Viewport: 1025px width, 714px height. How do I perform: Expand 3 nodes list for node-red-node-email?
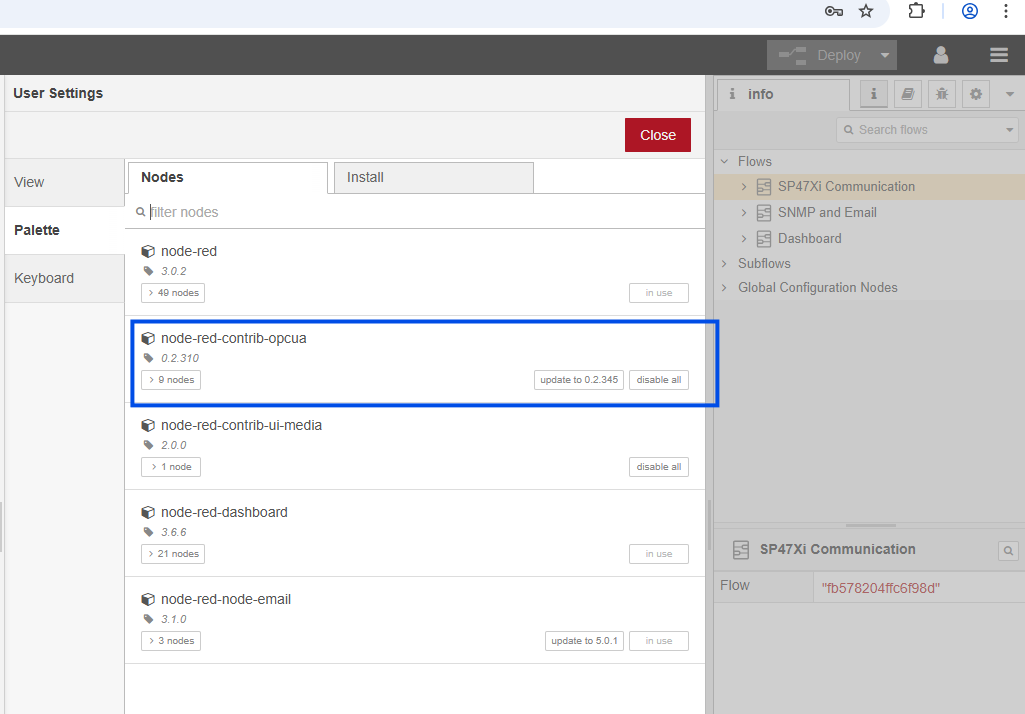tap(171, 641)
